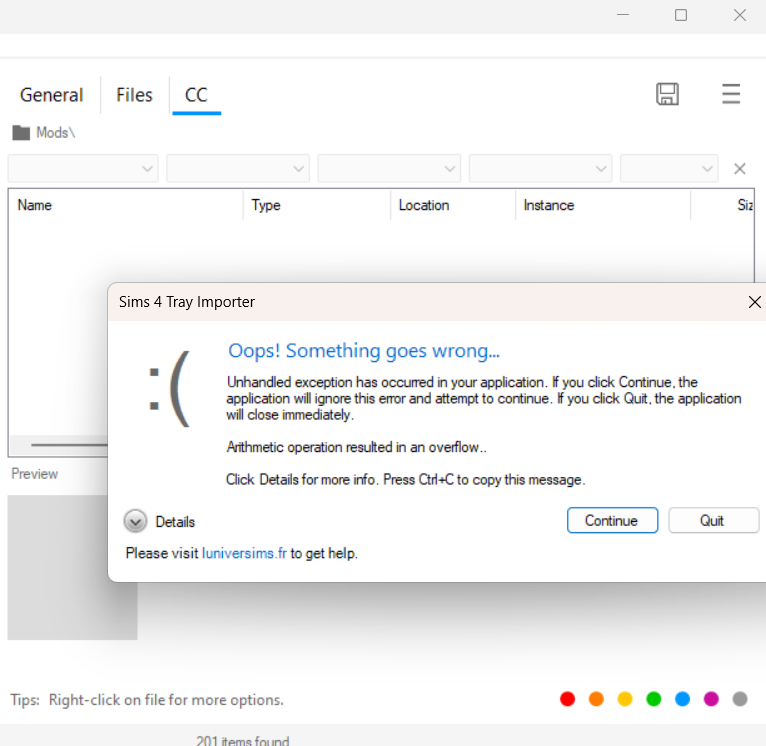
Task: Clear filters with the X icon
Action: (740, 169)
